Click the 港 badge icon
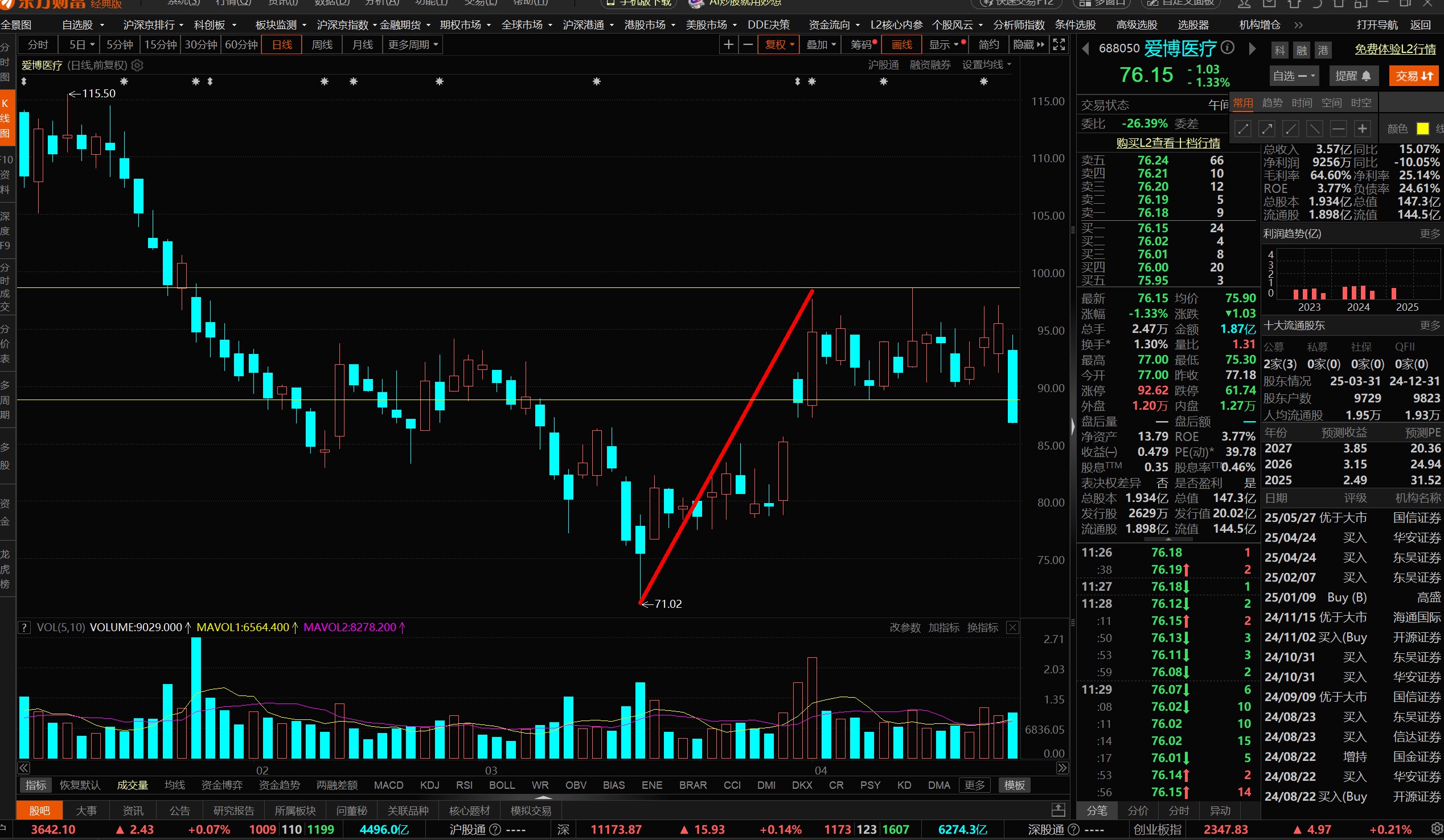The height and width of the screenshot is (840, 1444). pos(1323,51)
